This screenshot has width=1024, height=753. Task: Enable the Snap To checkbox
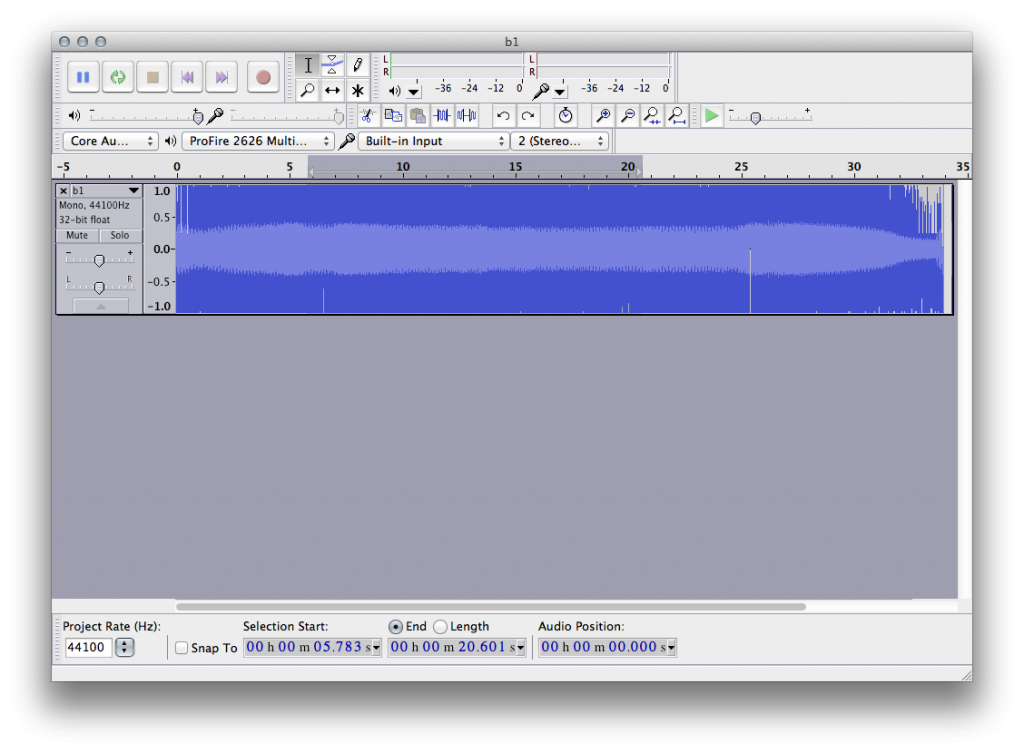pos(181,647)
